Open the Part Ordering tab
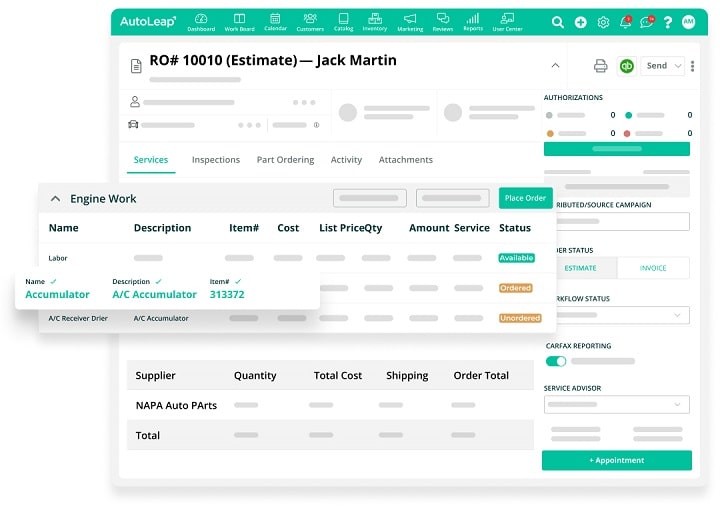 [285, 160]
